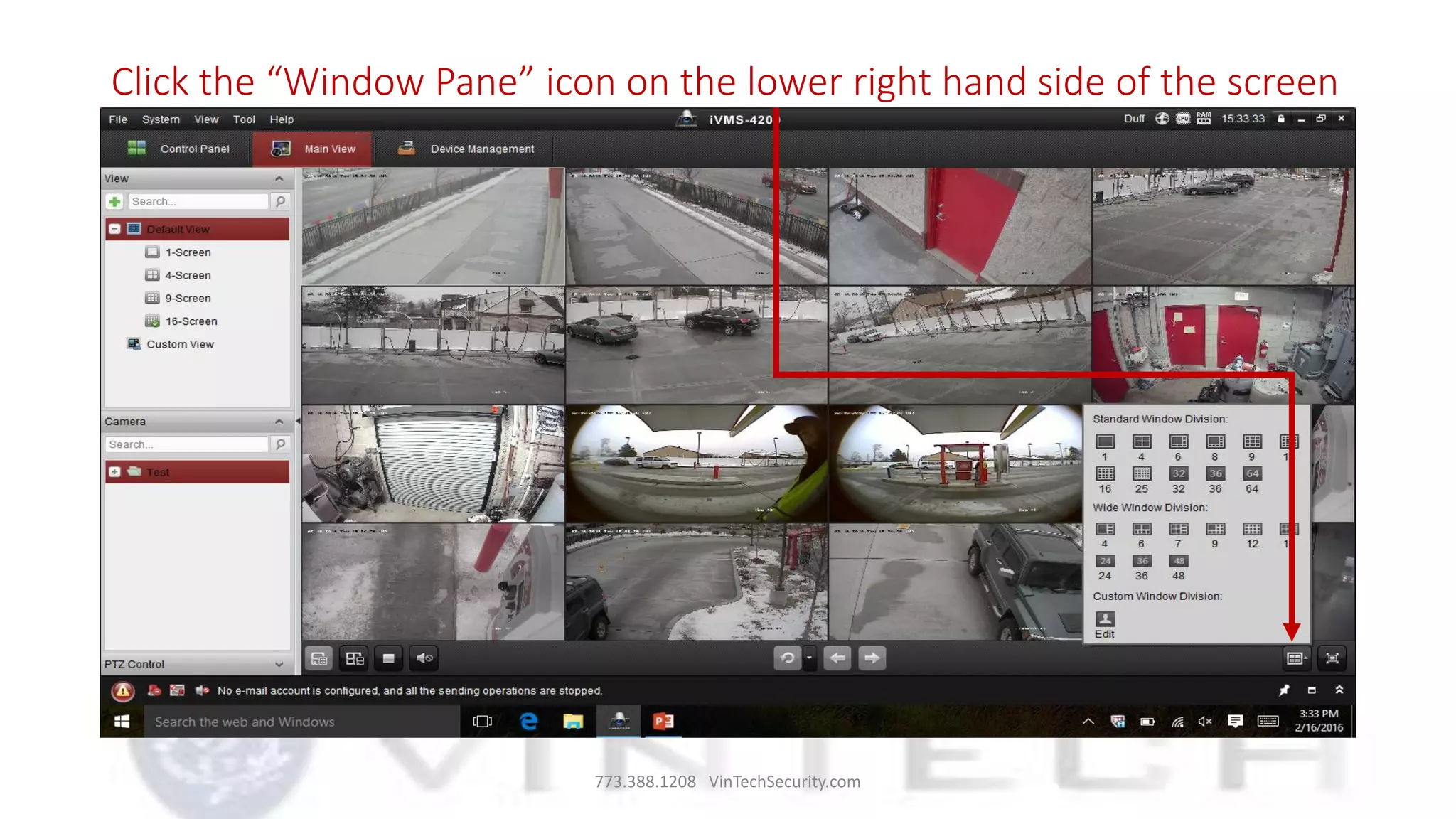Viewport: 1456px width, 819px height.
Task: Click the red alarm warning triangle icon
Action: point(123,690)
